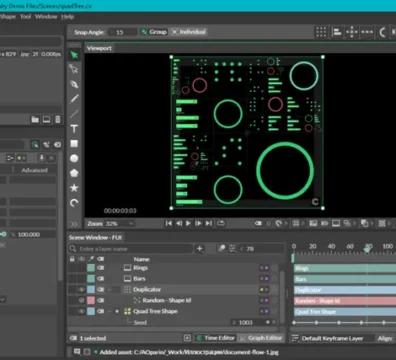Click the layer name search field
396x360 pixels.
(131, 249)
